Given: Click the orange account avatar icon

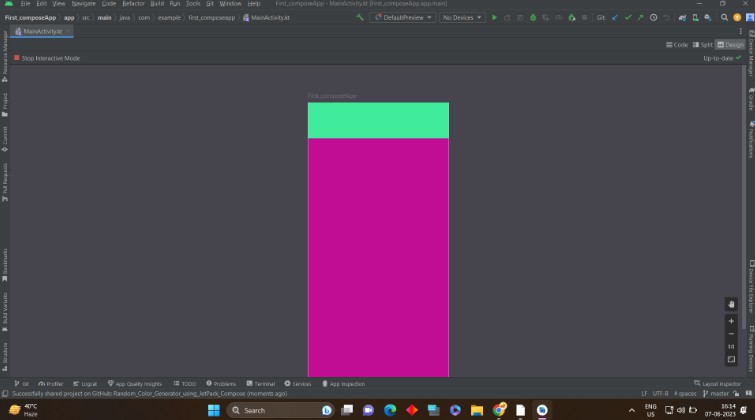Looking at the screenshot, I should [737, 17].
